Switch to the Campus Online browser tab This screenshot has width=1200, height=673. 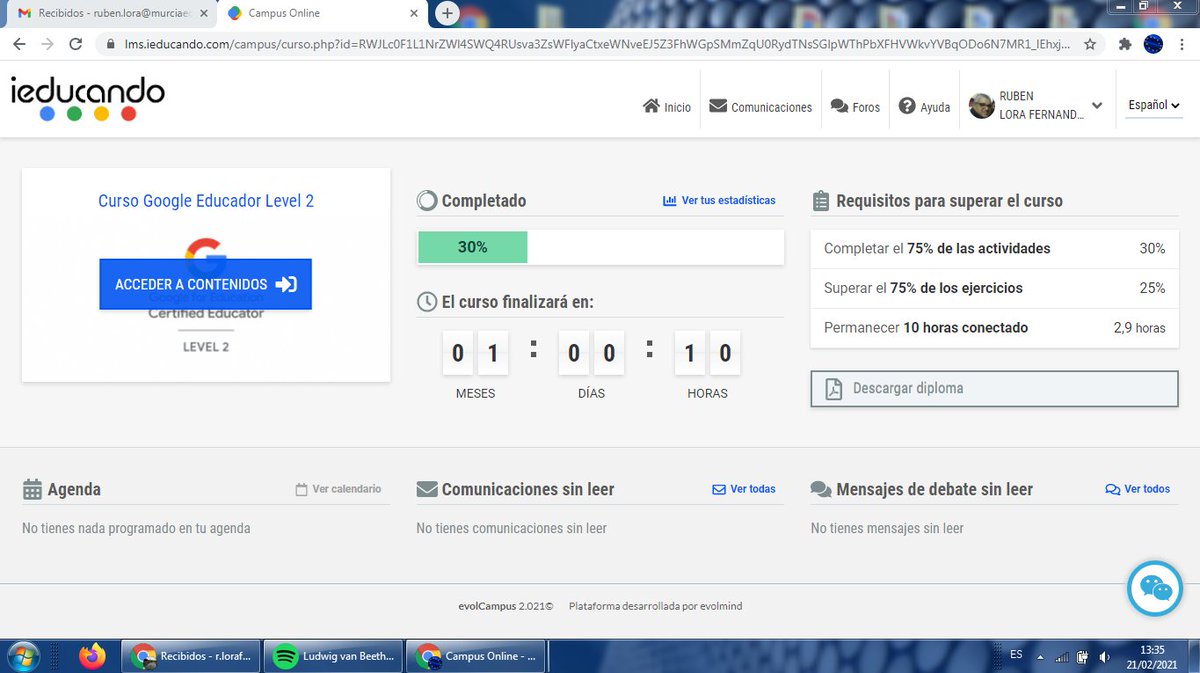[322, 14]
